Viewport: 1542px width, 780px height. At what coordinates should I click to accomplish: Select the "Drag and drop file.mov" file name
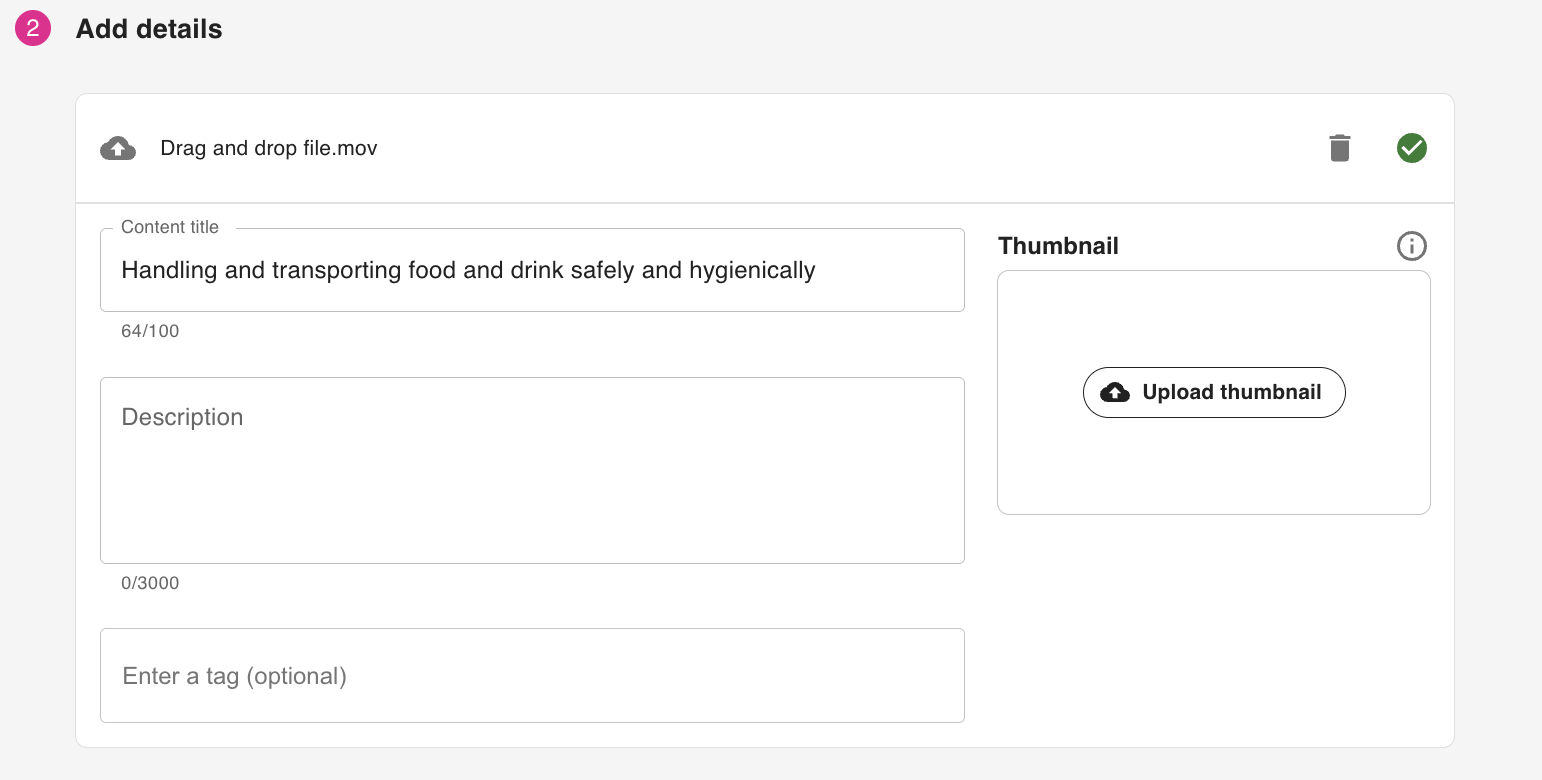269,149
